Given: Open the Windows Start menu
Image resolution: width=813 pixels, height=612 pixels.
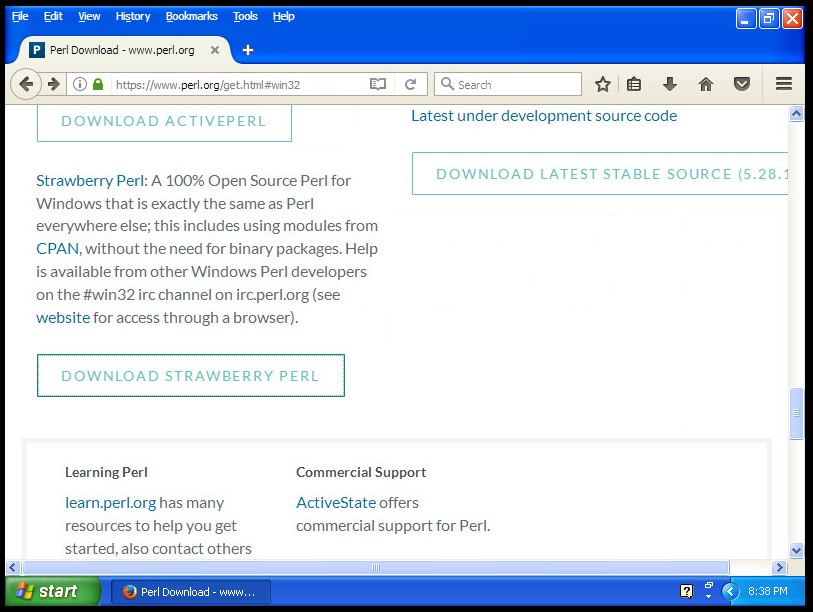Looking at the screenshot, I should click(52, 591).
